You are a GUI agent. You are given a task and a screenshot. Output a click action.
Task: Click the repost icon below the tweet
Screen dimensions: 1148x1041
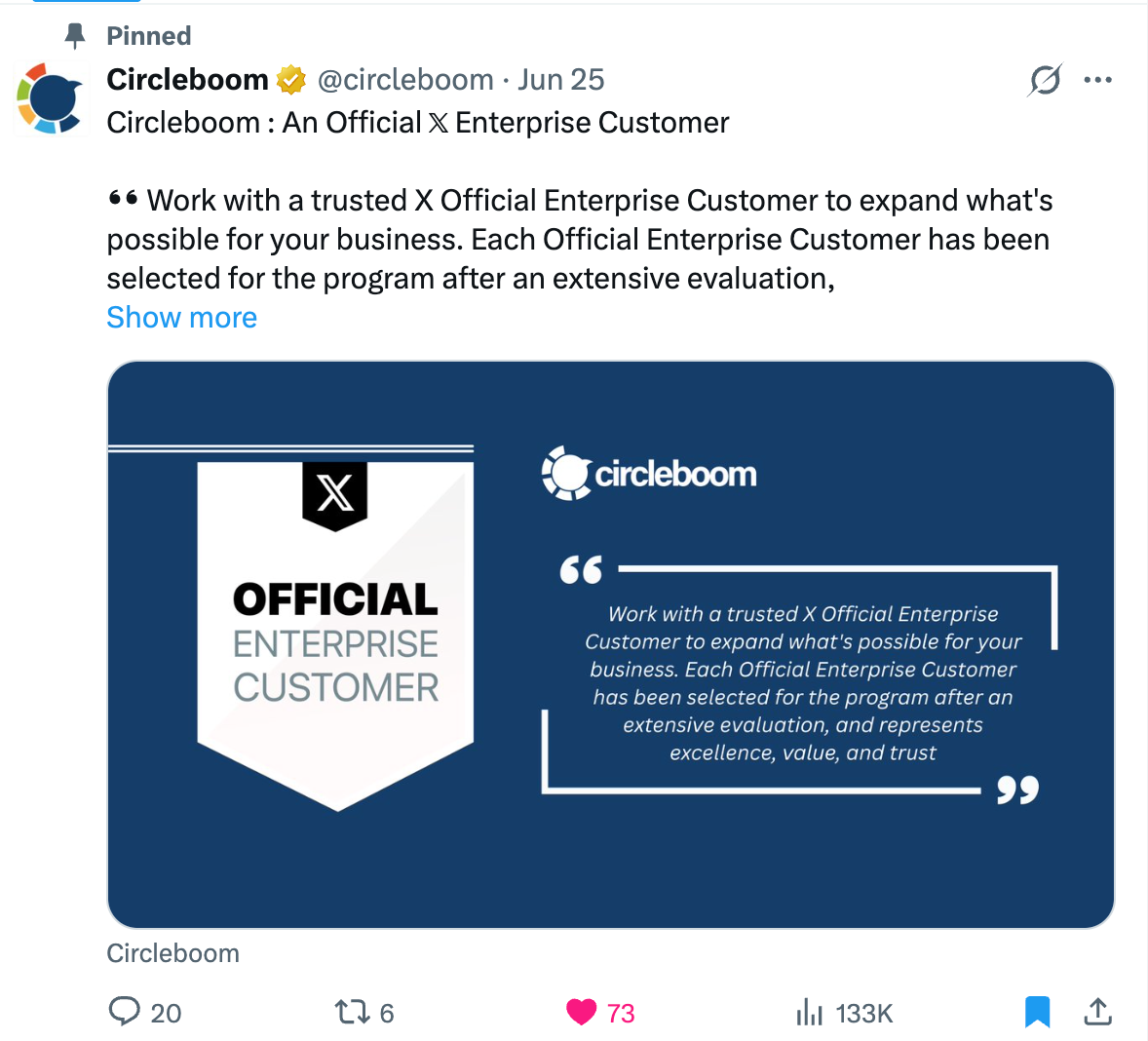(x=354, y=1012)
